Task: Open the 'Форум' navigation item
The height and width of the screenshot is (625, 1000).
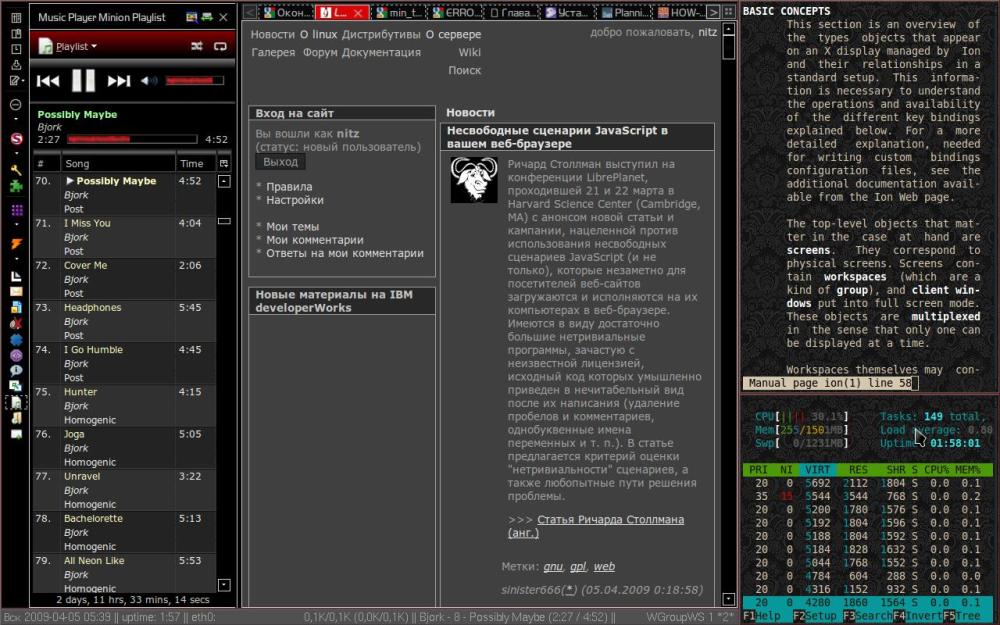Action: (320, 52)
